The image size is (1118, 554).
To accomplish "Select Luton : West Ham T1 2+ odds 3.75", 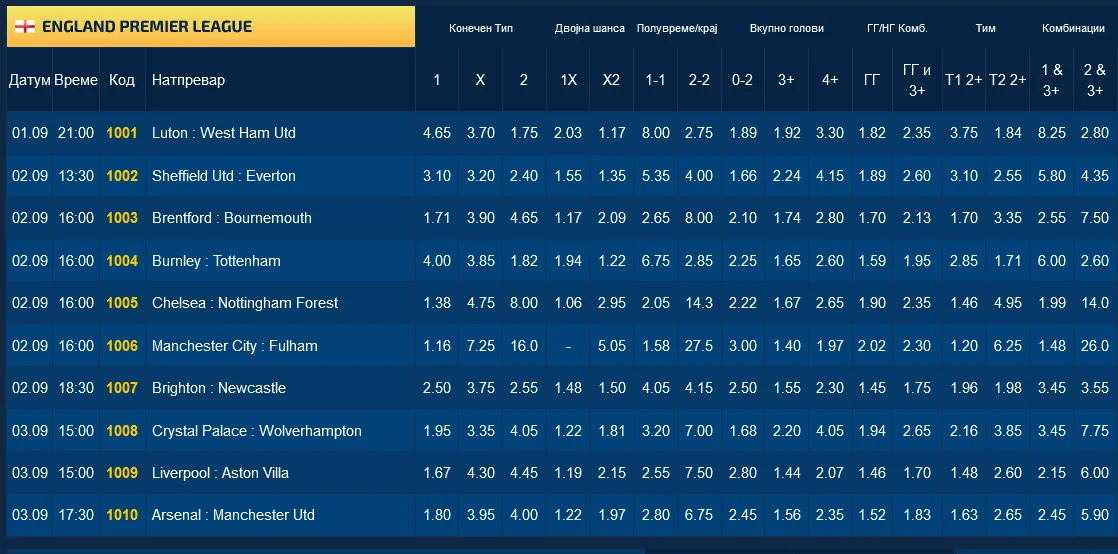I will pyautogui.click(x=964, y=133).
